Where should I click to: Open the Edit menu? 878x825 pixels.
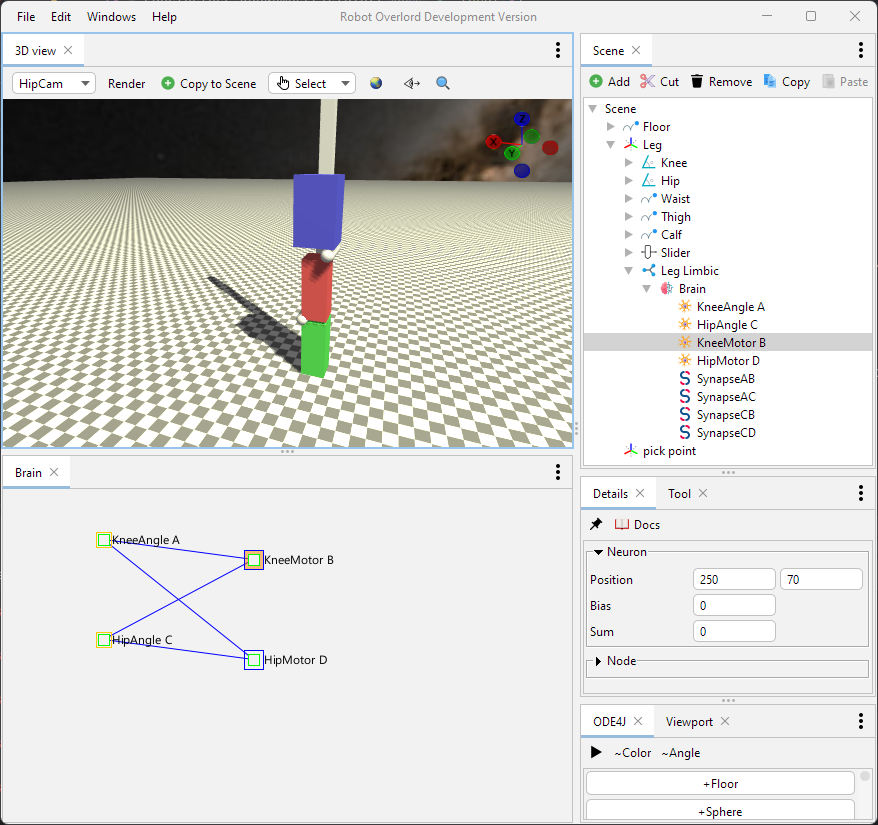[60, 17]
